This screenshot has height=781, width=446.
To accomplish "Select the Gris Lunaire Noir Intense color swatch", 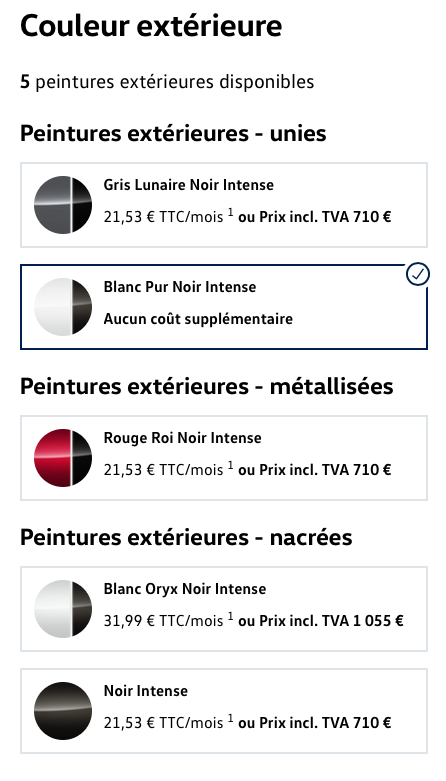I will 63,204.
